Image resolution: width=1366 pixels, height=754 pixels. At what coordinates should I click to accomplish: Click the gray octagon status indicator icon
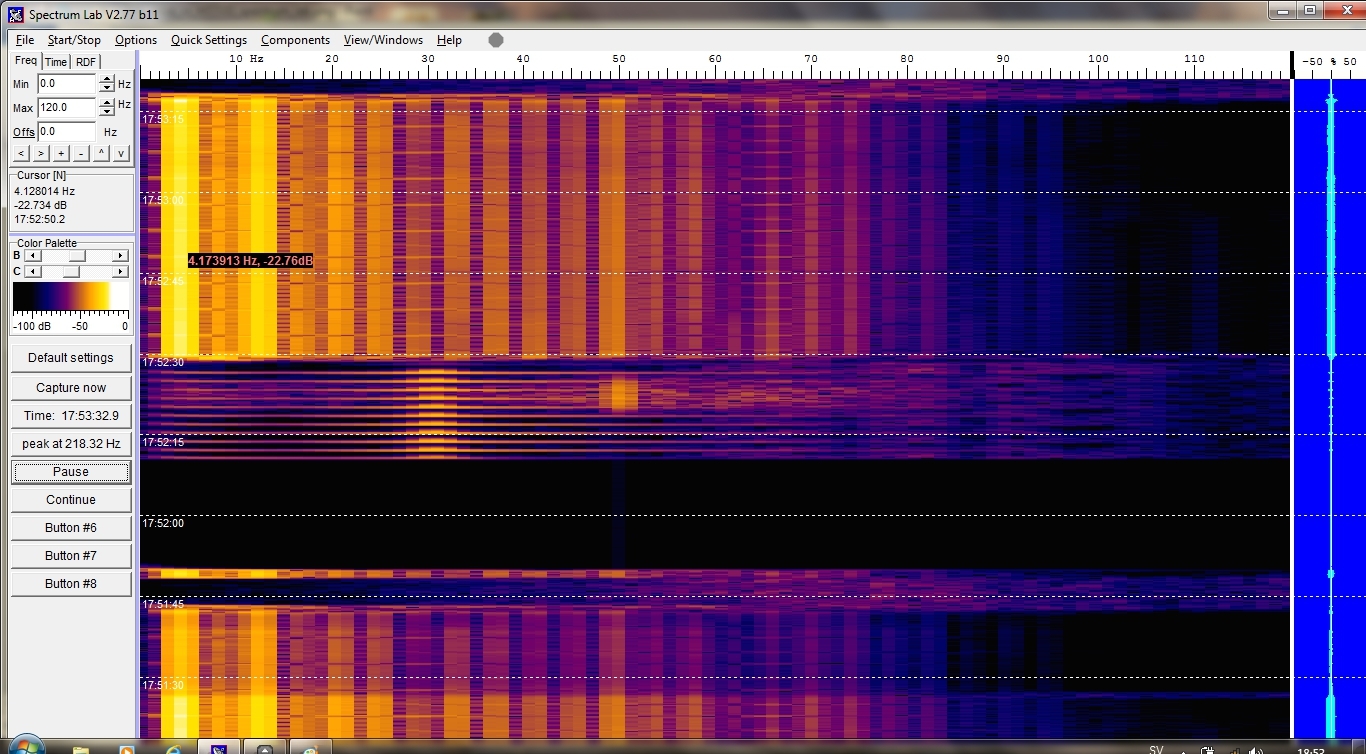(x=496, y=40)
